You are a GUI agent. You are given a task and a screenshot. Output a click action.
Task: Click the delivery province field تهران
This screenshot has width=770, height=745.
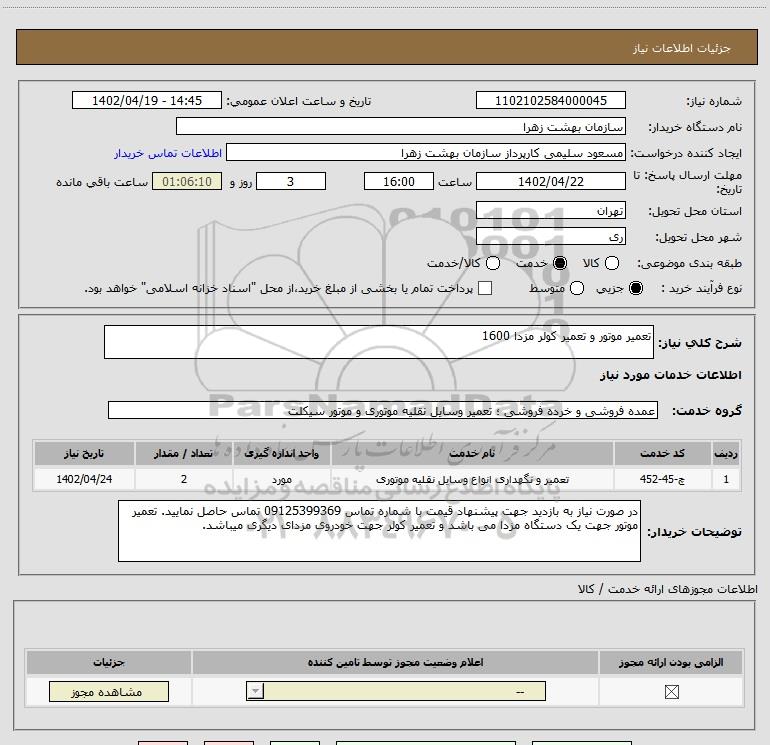[x=550, y=210]
